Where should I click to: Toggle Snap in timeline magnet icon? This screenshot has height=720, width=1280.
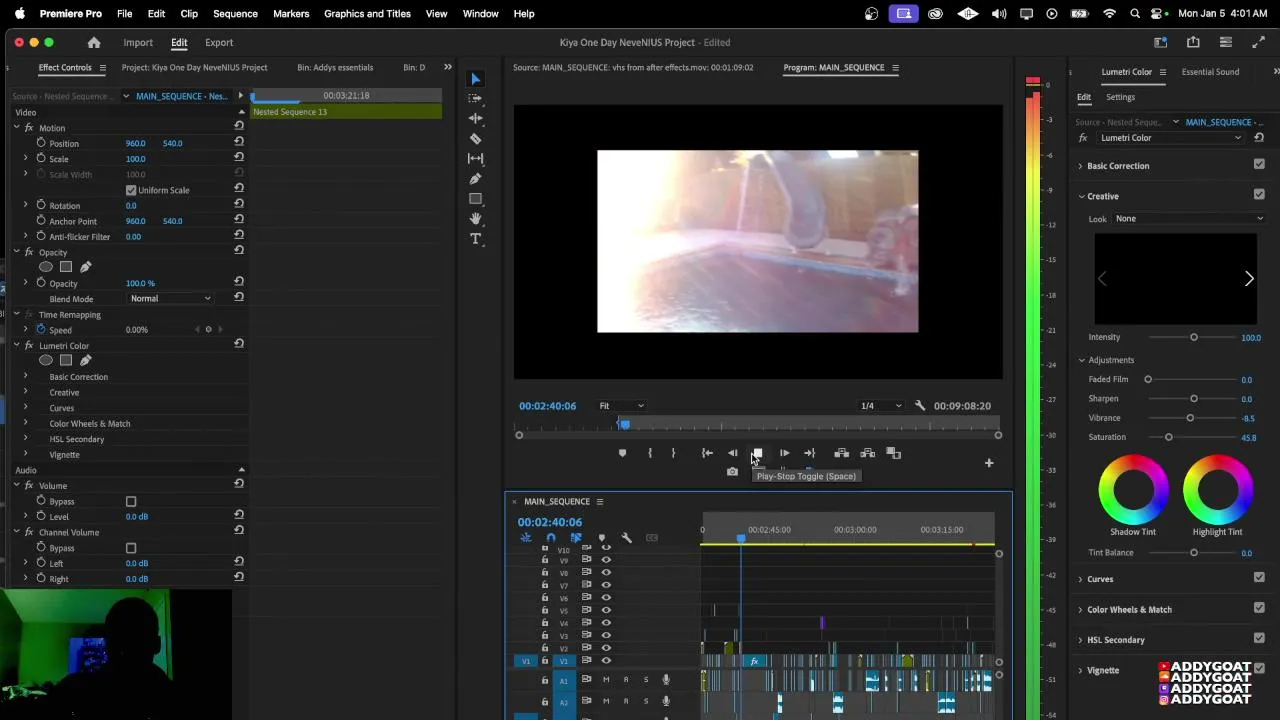pyautogui.click(x=550, y=538)
